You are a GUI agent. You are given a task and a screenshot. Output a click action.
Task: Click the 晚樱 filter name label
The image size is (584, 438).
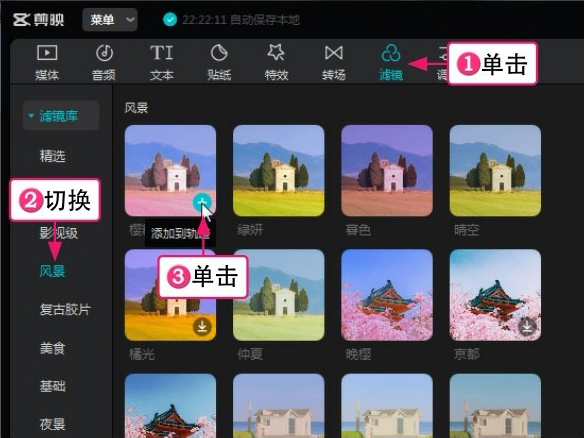358,354
